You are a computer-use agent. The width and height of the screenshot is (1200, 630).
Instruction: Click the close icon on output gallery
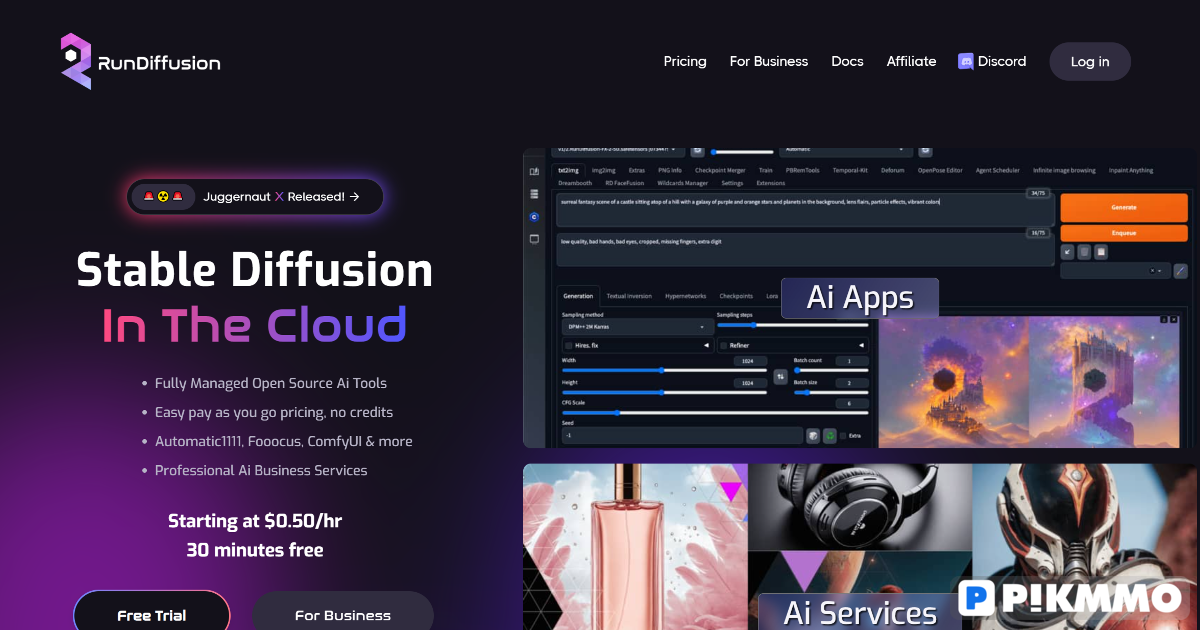1174,320
